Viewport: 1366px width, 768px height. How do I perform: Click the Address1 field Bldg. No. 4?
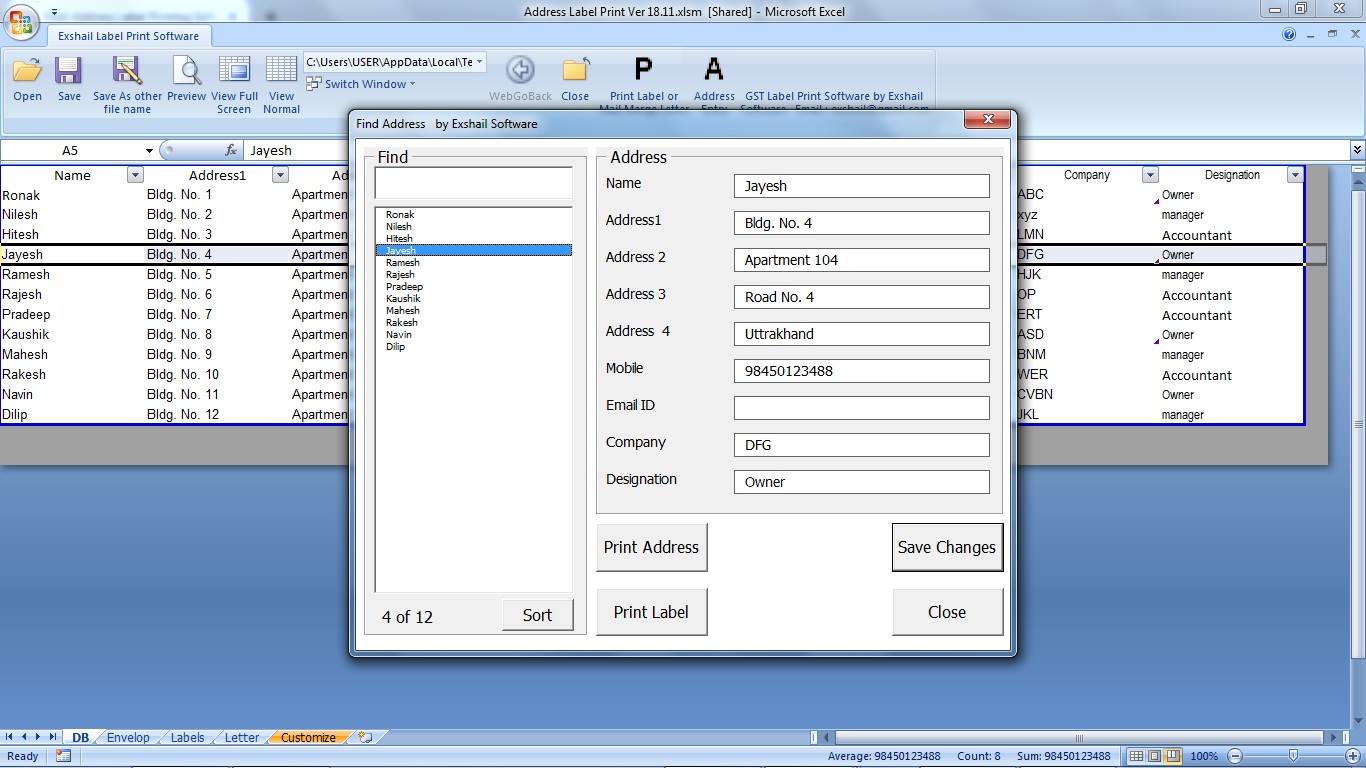coord(862,223)
